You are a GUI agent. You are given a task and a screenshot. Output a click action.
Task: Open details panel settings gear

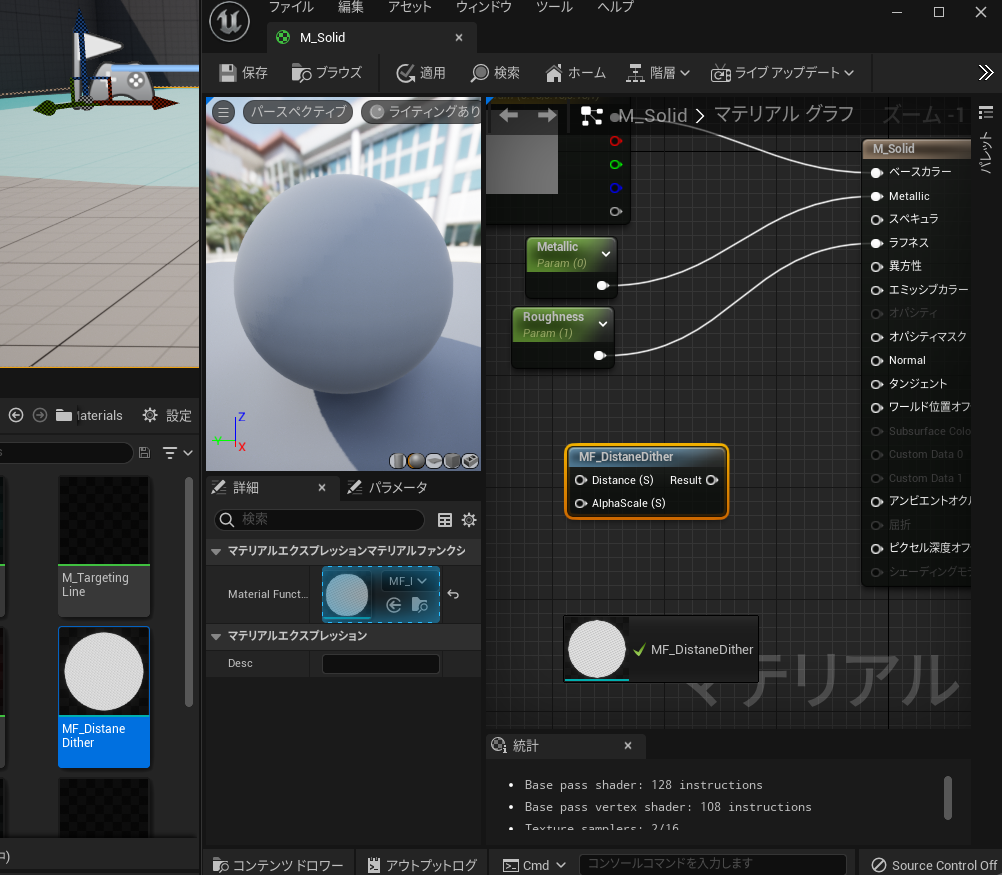click(469, 520)
